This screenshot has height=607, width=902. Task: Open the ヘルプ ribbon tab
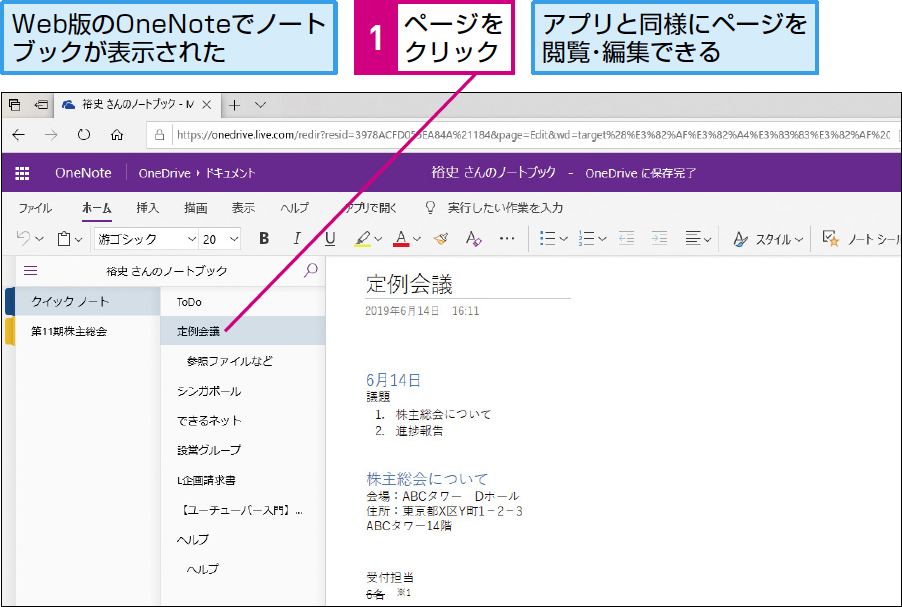tap(295, 208)
